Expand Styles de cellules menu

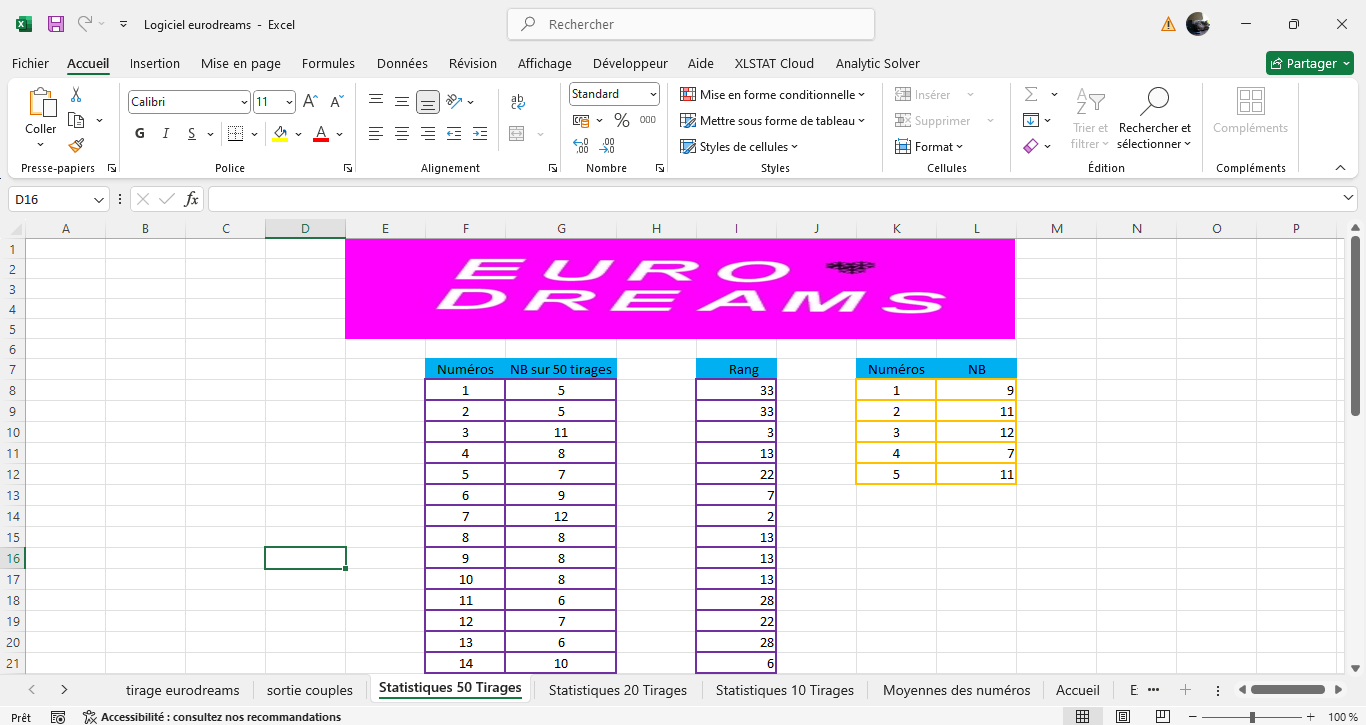[x=739, y=147]
